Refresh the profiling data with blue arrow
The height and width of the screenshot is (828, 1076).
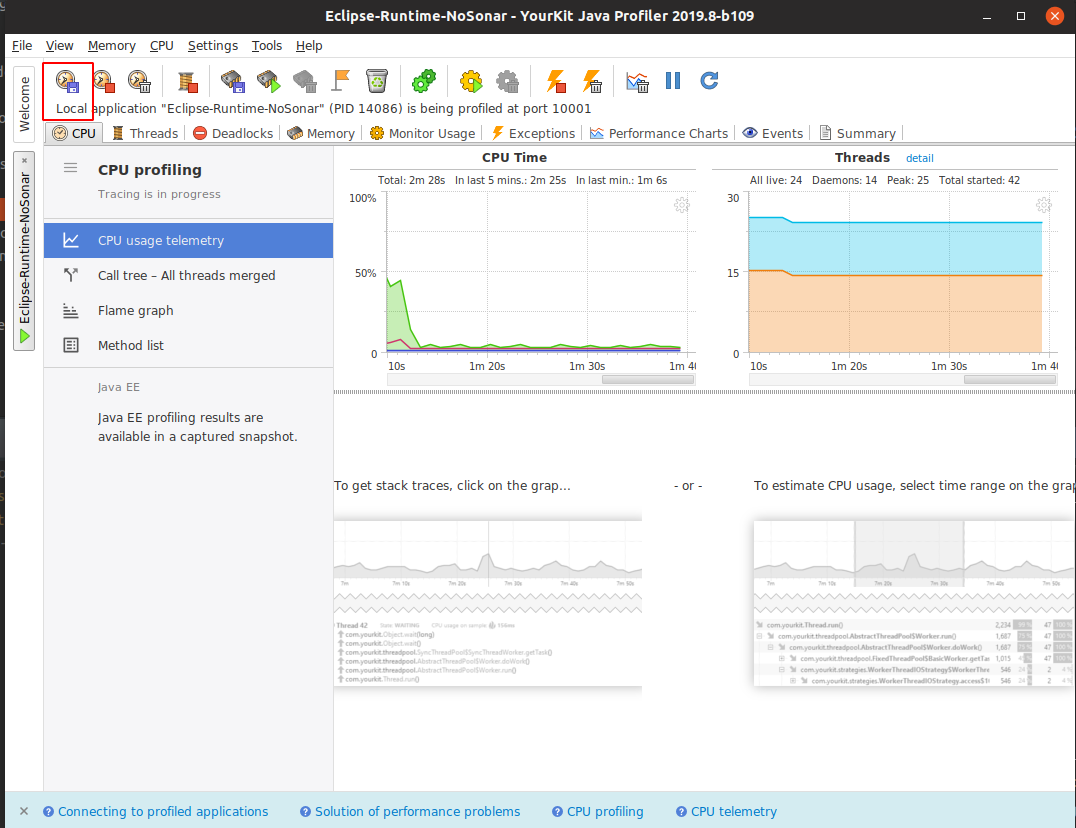point(709,81)
